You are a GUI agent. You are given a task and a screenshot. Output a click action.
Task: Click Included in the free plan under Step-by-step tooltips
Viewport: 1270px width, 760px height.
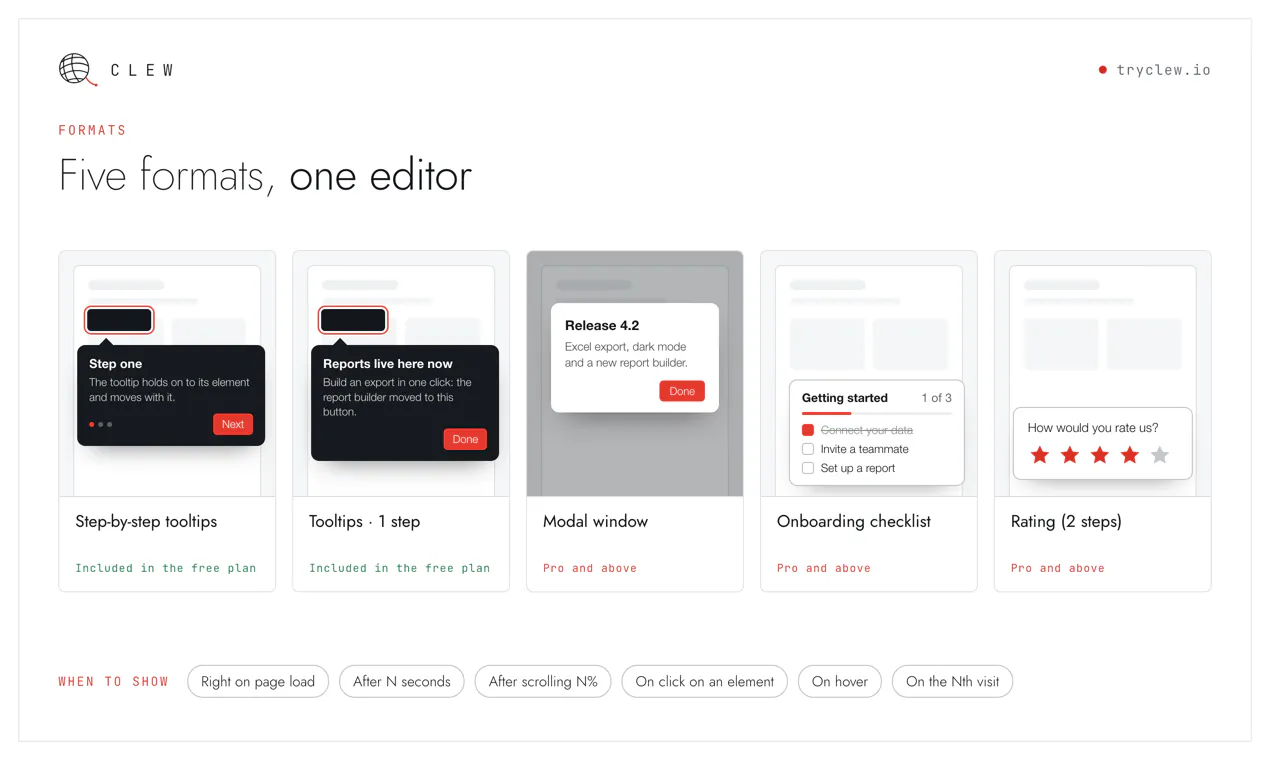tap(166, 568)
